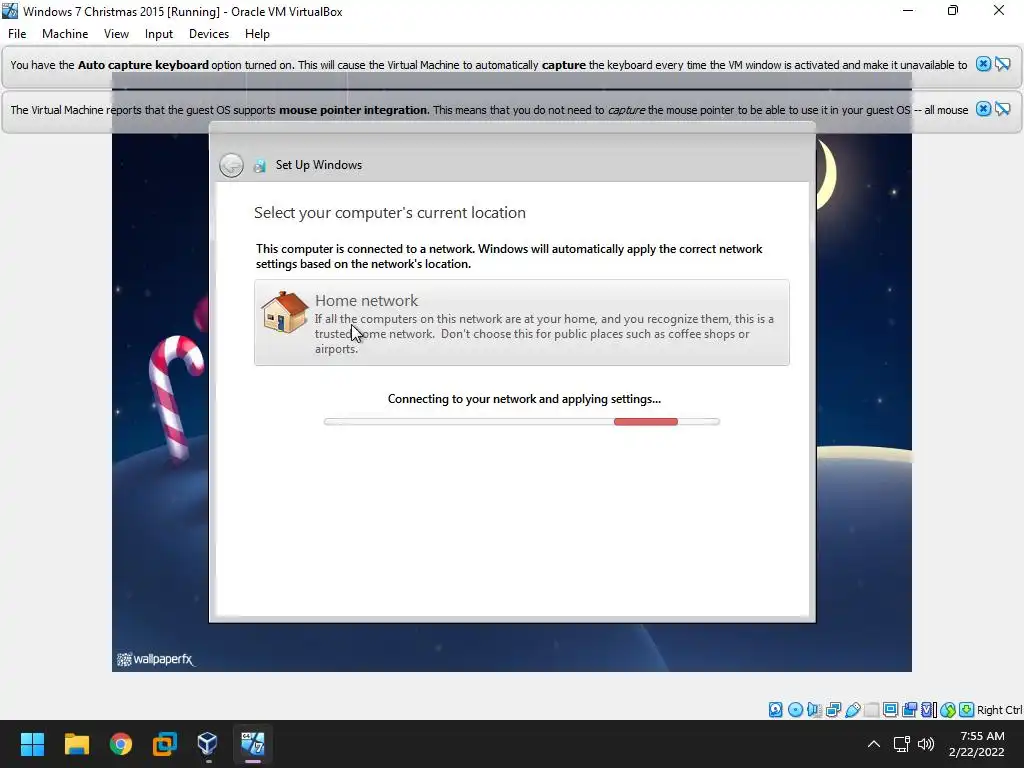Click the mouse integration status icon
Viewport: 1024px width, 768px height.
pyautogui.click(x=948, y=710)
